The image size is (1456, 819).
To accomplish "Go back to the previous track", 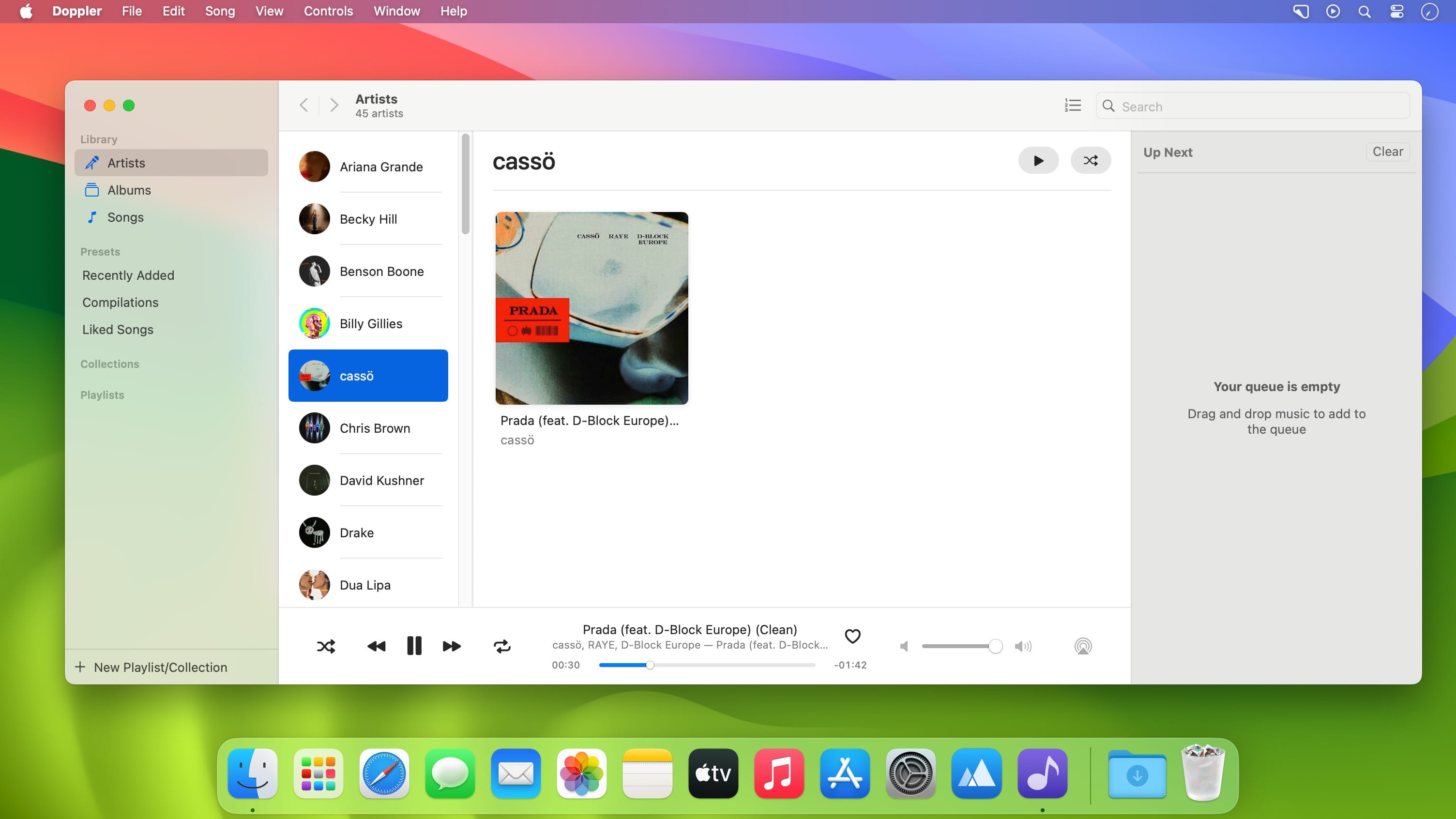I will coord(377,646).
